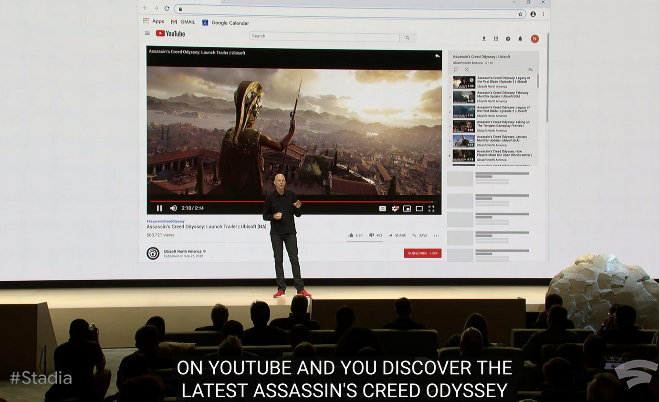
Task: Click the browser forward arrow
Action: point(156,8)
